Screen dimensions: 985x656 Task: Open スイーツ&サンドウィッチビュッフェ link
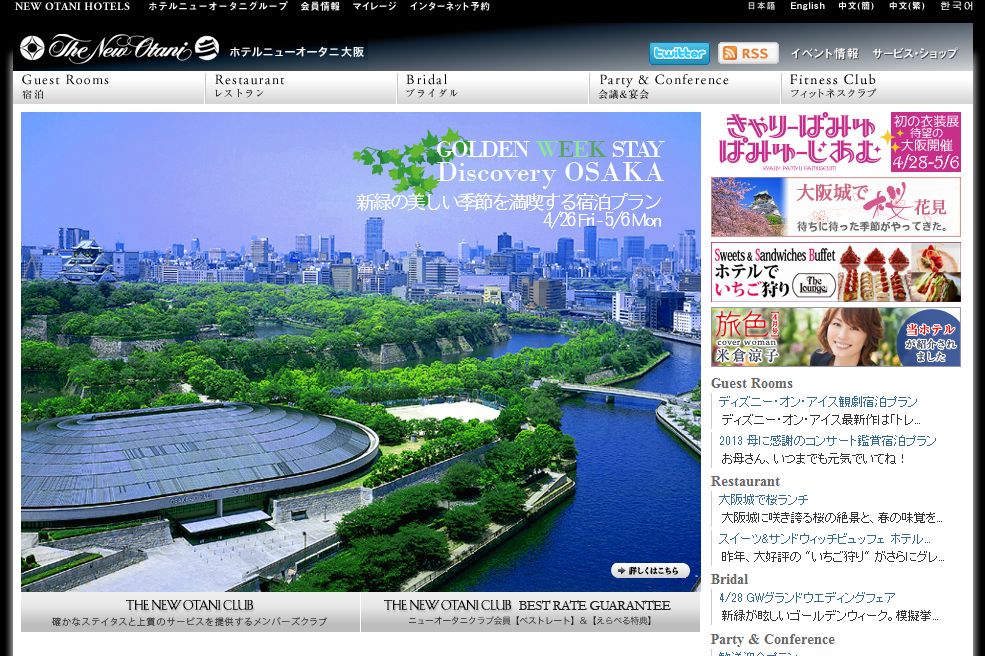[x=824, y=538]
